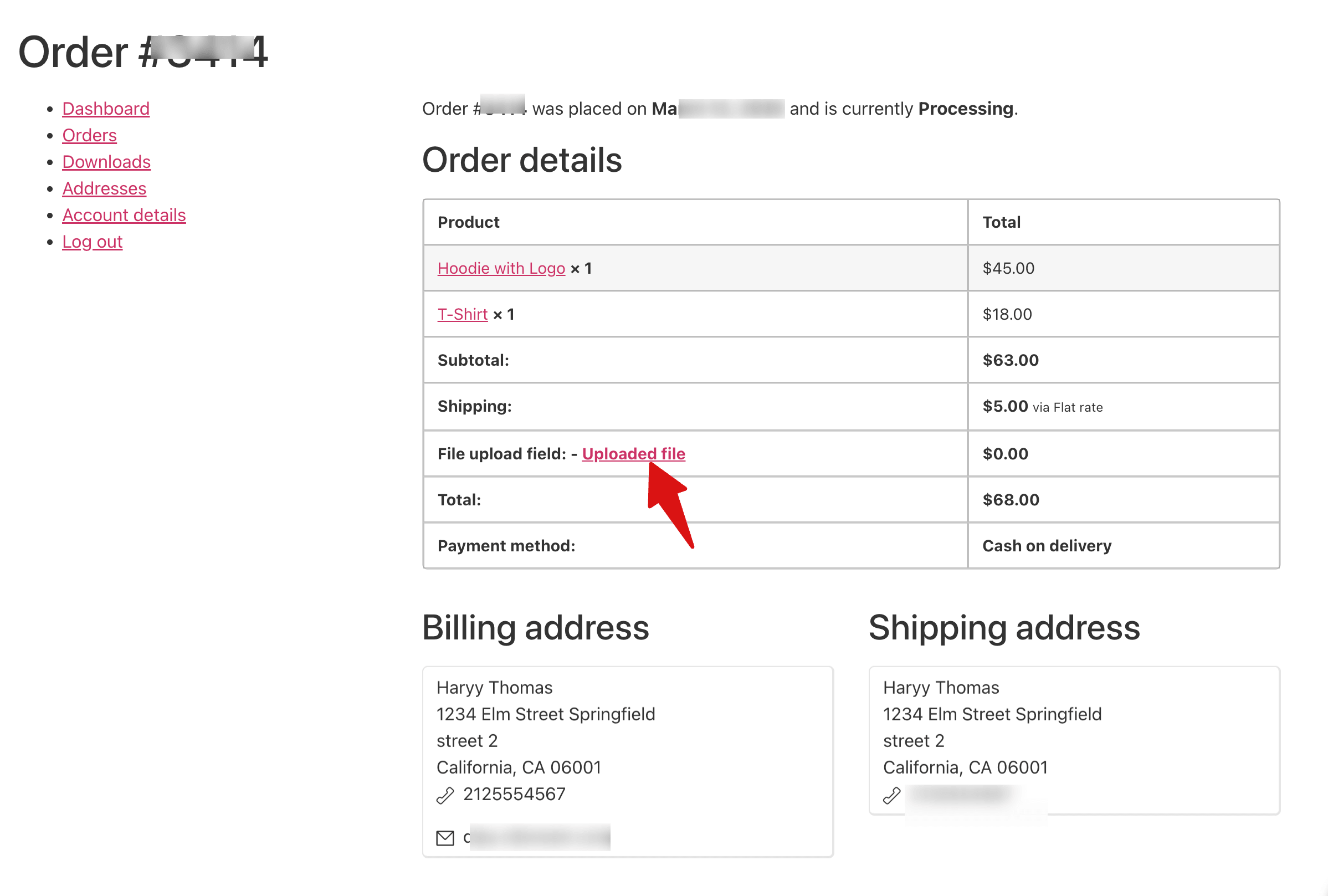Click the billing phone number 2125554567
The width and height of the screenshot is (1328, 896).
514,793
